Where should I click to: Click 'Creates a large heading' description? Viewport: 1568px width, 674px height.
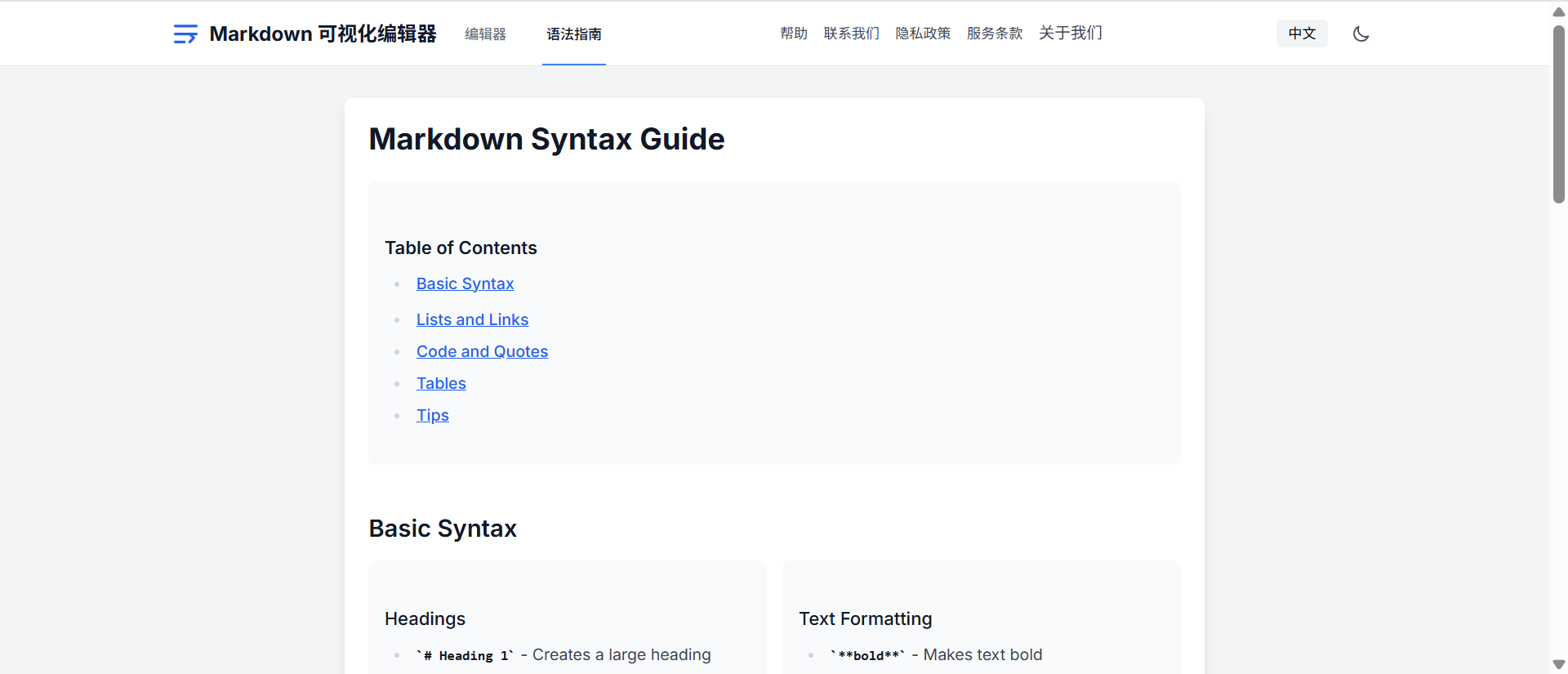point(621,654)
